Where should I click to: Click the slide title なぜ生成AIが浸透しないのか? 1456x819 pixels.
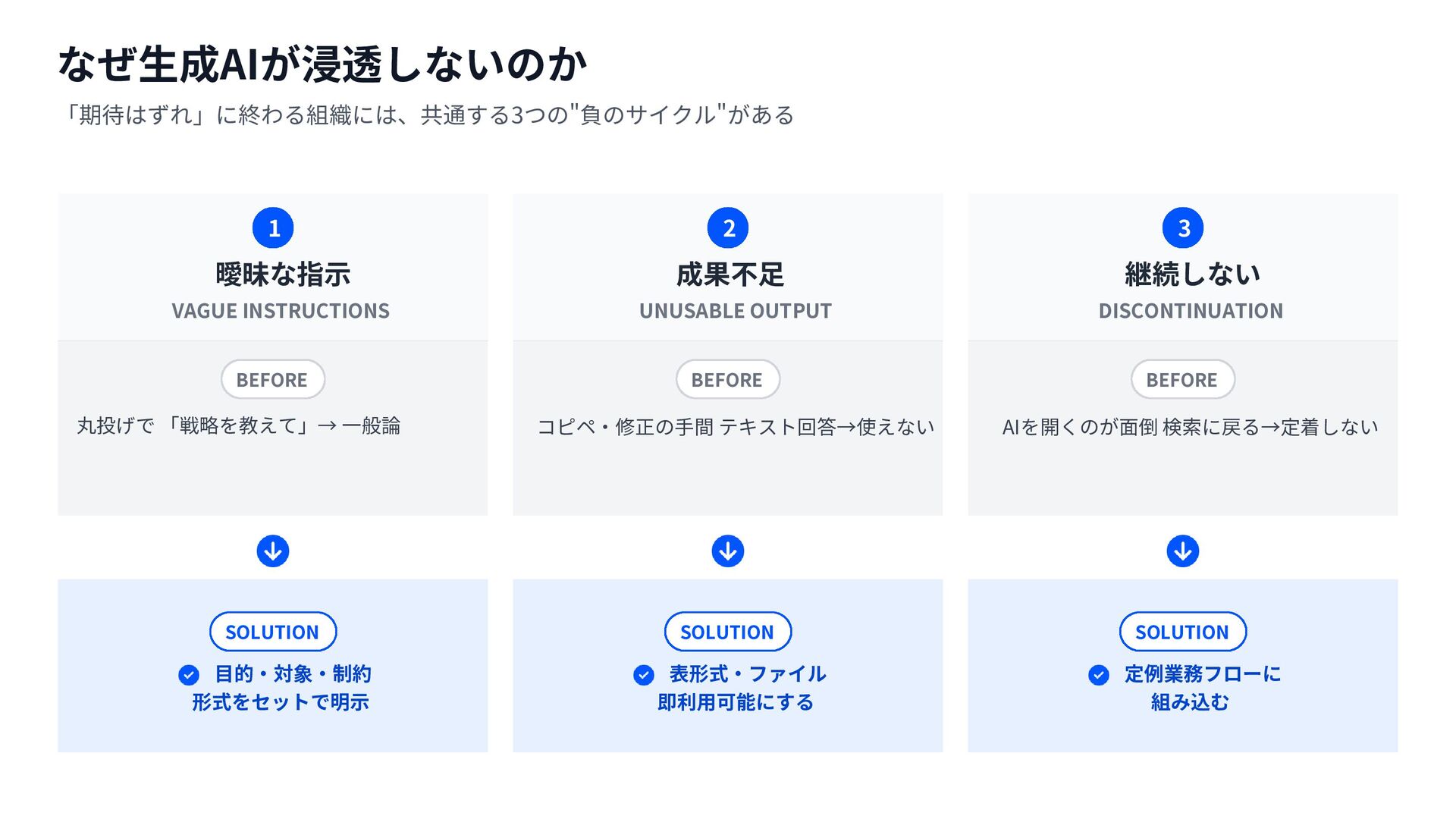(x=323, y=64)
